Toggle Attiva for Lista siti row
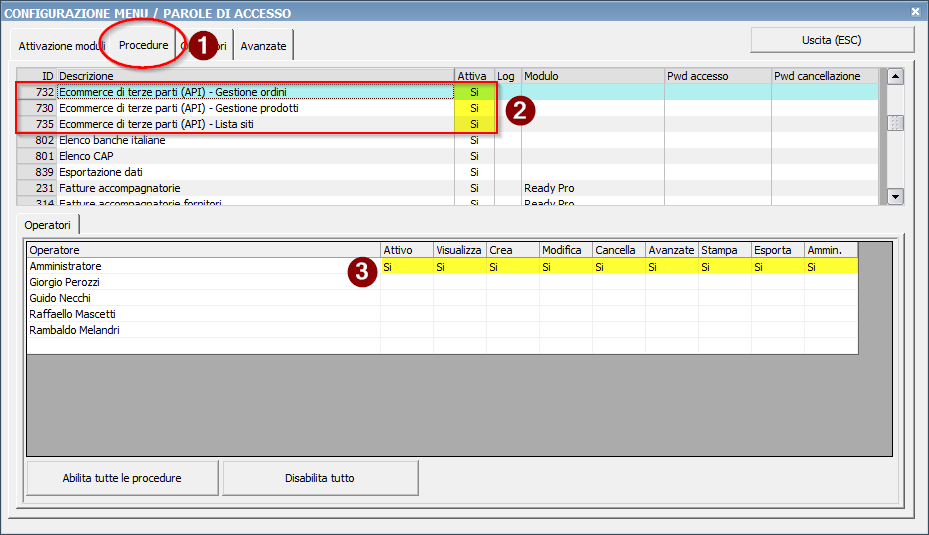Image resolution: width=929 pixels, height=535 pixels. 474,124
